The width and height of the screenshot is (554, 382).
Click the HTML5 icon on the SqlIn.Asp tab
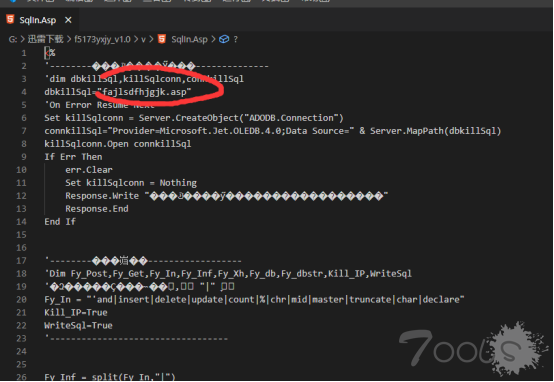(x=10, y=19)
